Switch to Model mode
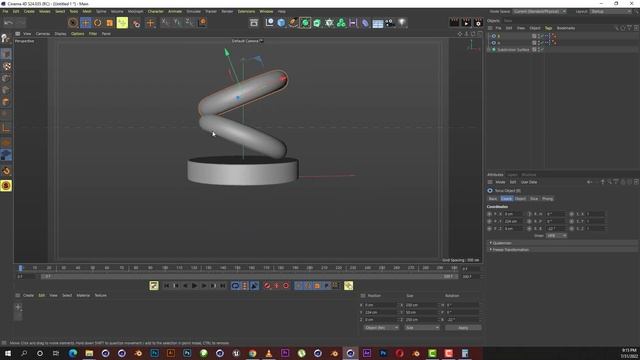Viewport: 640px width, 360px height. click(x=6, y=54)
